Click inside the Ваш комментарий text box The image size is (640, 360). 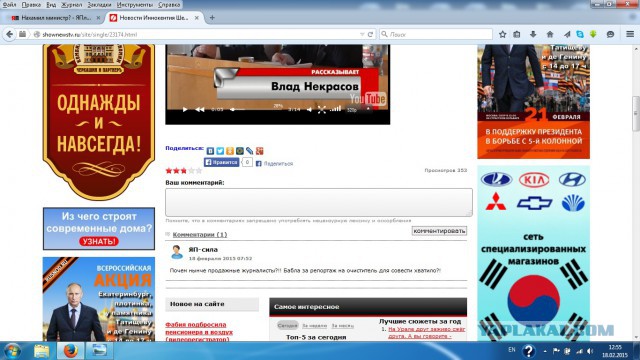tap(319, 202)
